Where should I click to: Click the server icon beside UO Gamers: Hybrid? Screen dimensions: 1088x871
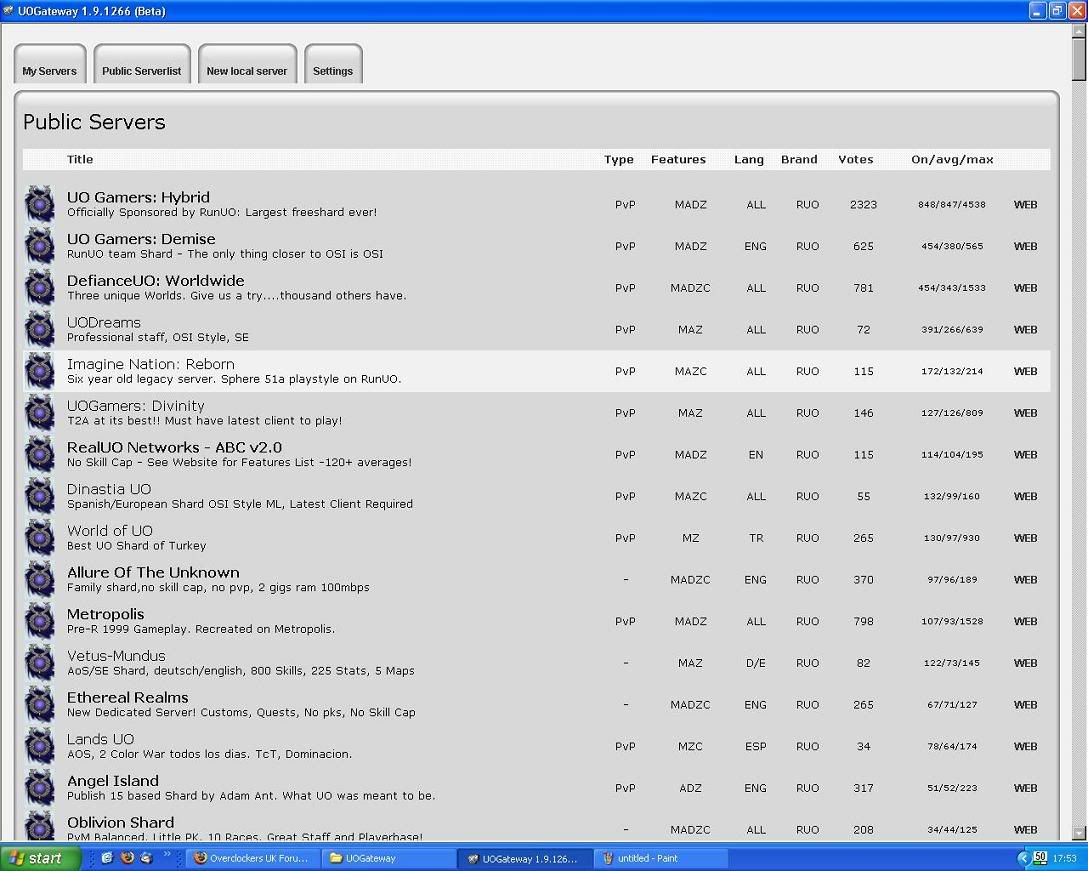coord(40,204)
